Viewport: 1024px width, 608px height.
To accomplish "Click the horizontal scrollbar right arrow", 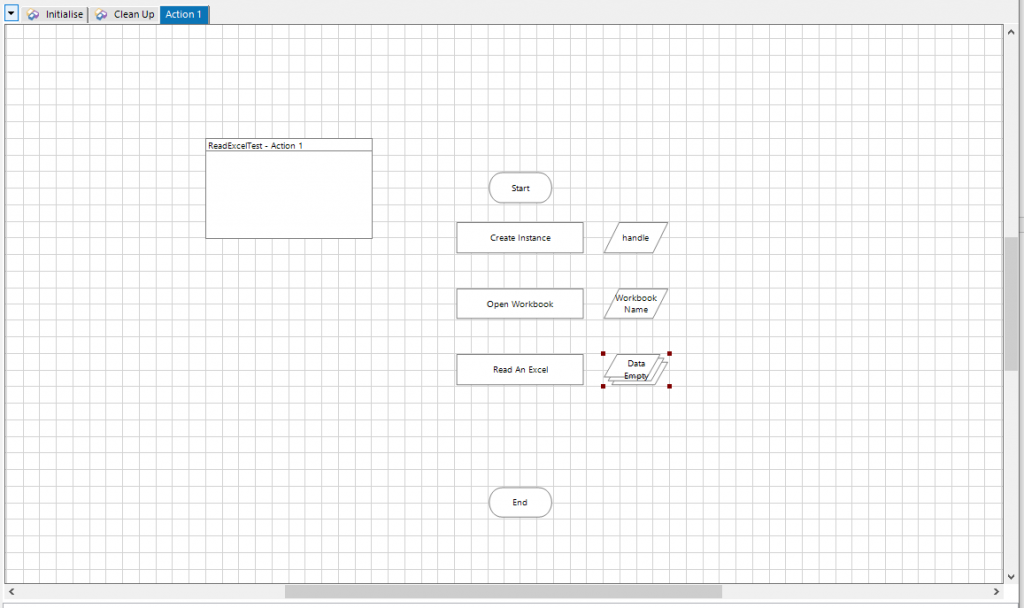I will [x=996, y=592].
